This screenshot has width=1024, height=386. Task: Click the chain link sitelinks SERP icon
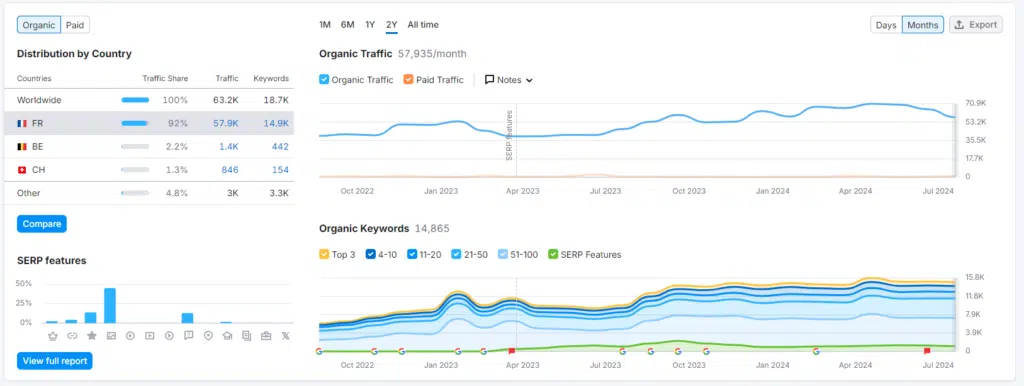[x=72, y=336]
